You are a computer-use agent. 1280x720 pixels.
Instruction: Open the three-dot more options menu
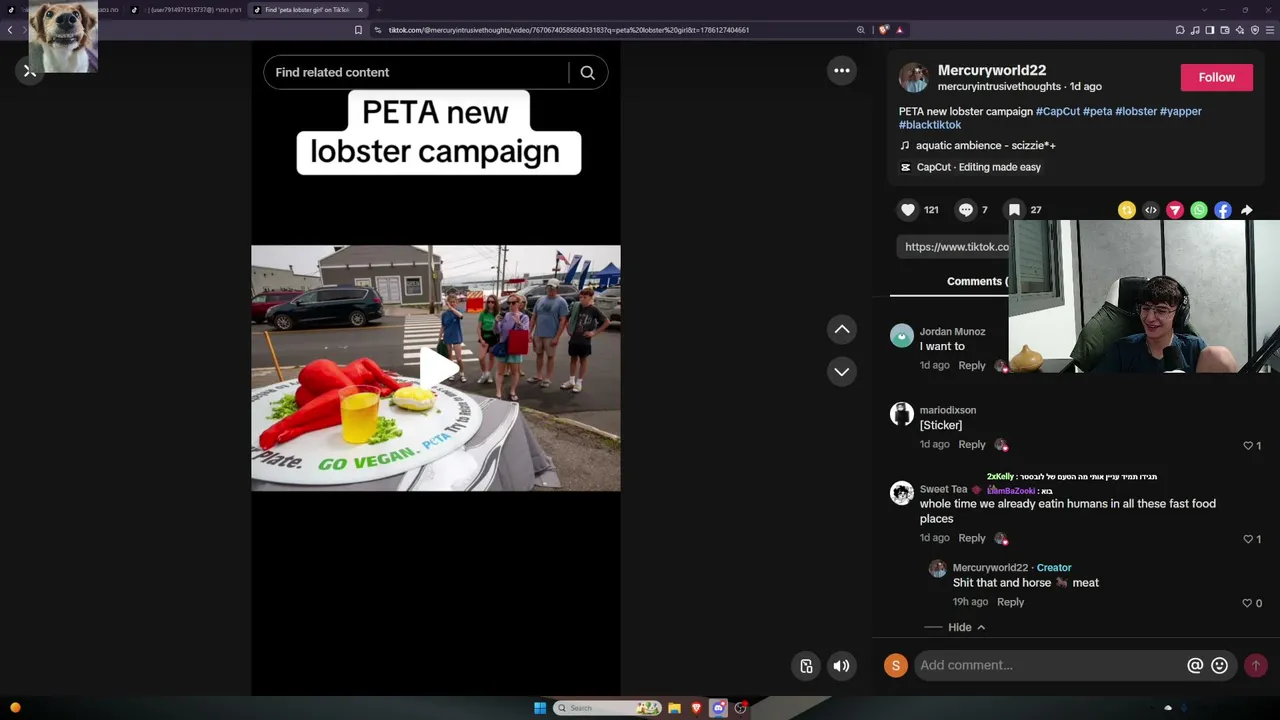(x=842, y=70)
